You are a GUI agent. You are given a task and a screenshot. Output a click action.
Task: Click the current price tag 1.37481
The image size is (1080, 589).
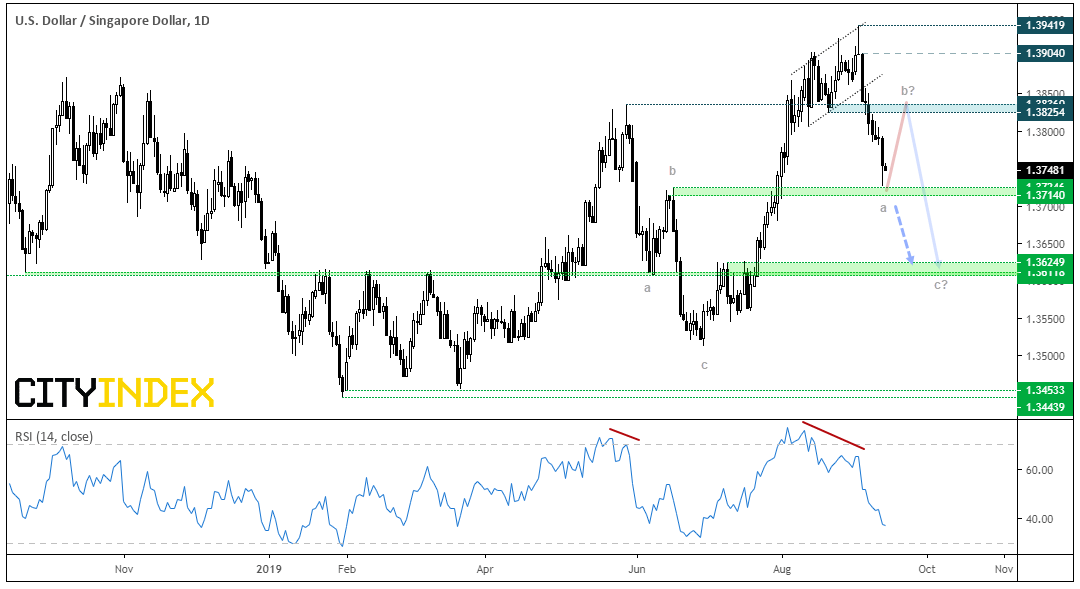point(1045,170)
